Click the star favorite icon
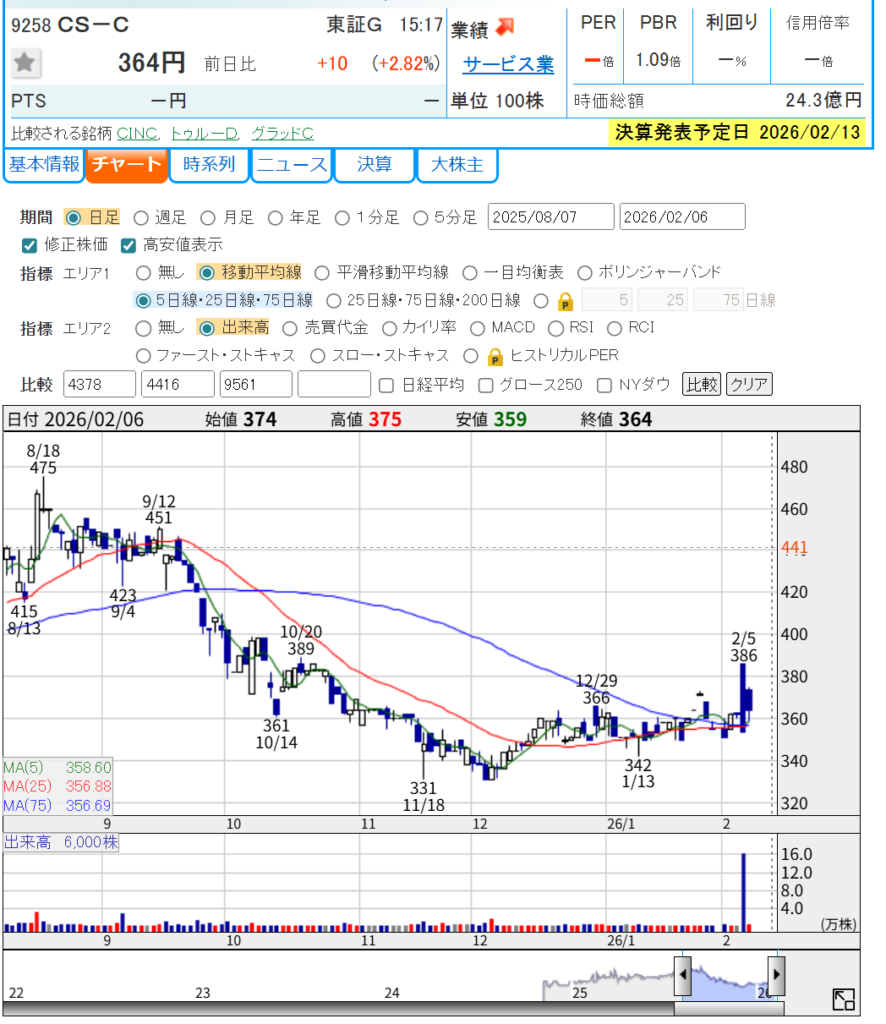Screen dimensions: 886x1024 (26, 63)
